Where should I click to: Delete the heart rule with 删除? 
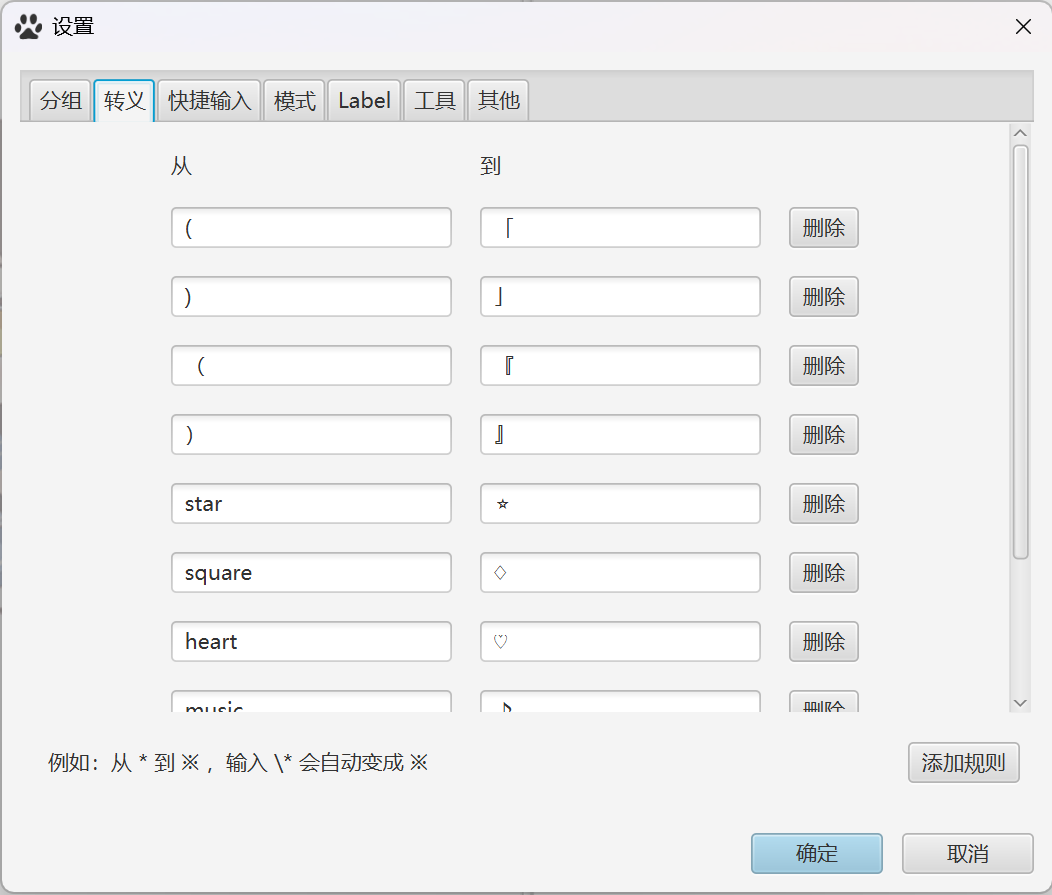pyautogui.click(x=823, y=642)
